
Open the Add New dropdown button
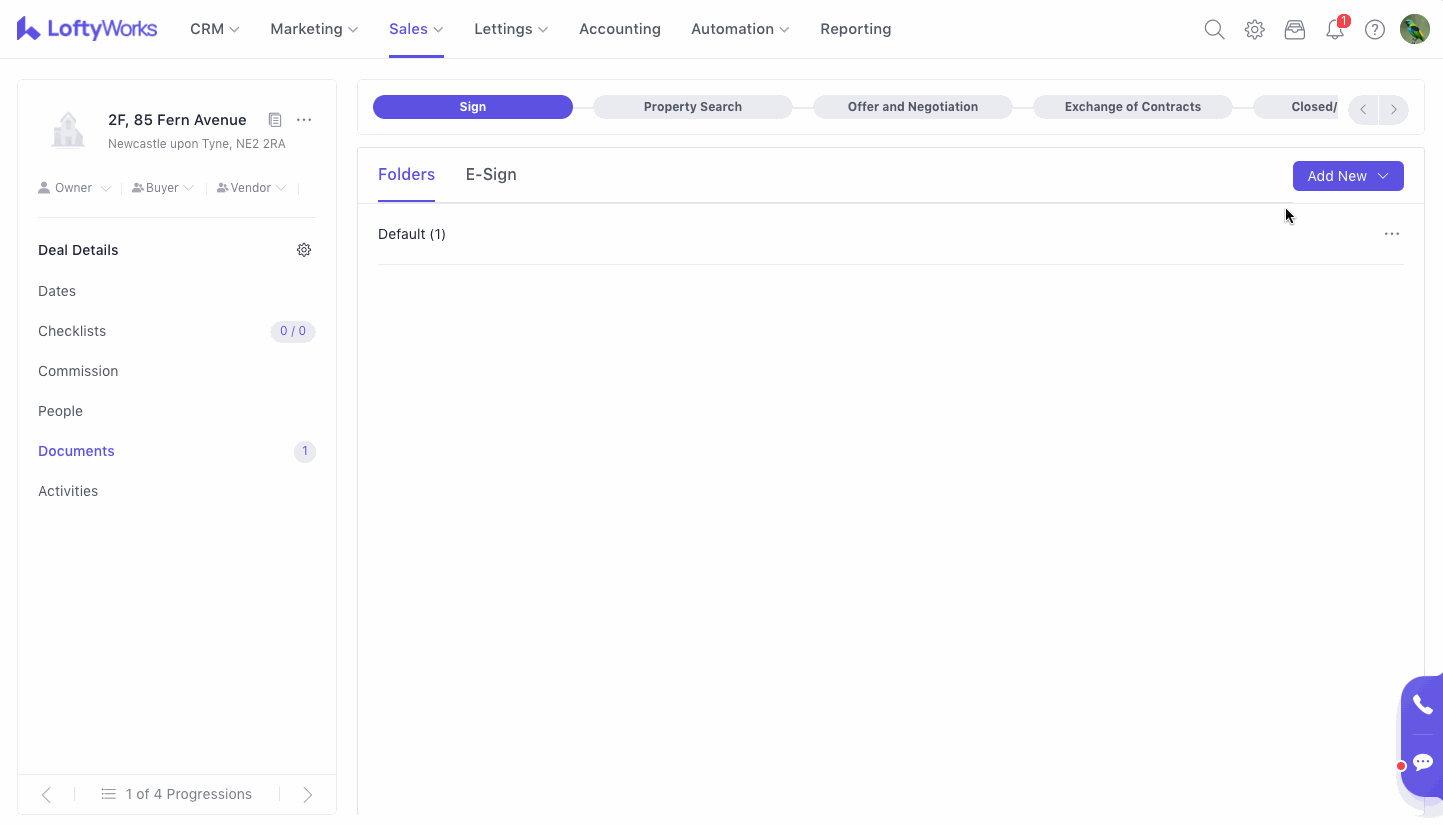tap(1347, 176)
